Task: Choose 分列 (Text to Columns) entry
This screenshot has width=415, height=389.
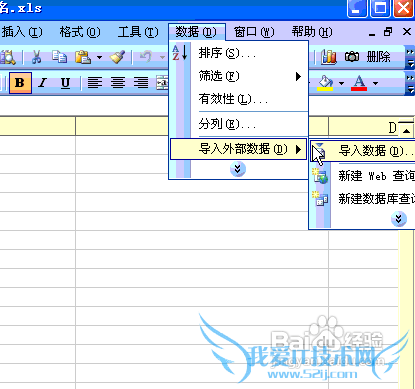Action: (238, 124)
